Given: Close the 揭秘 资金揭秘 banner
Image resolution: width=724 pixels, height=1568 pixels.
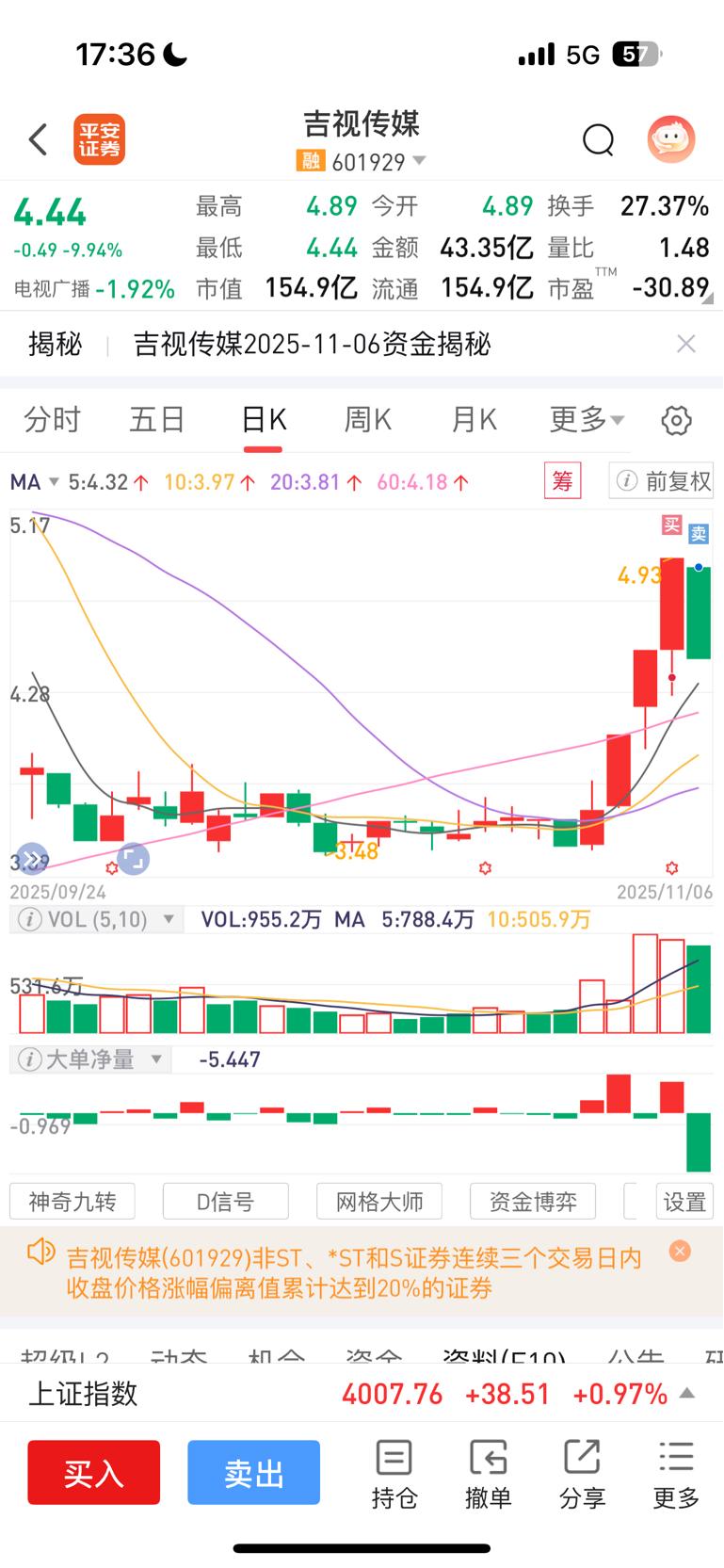Looking at the screenshot, I should click(686, 344).
